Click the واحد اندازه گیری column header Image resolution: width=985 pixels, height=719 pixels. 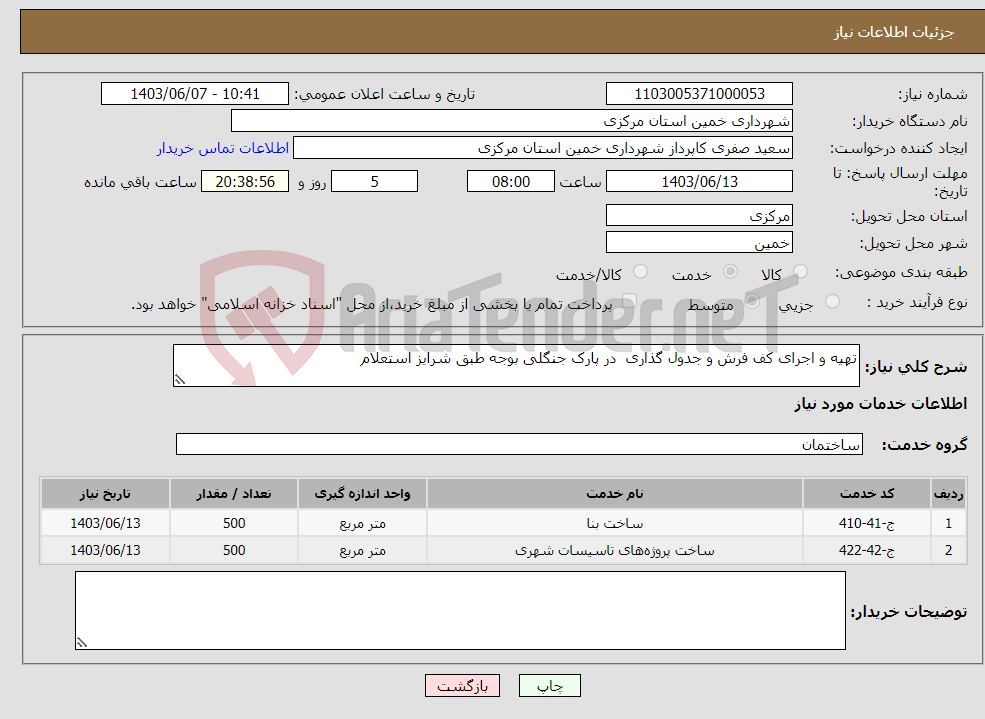(362, 494)
